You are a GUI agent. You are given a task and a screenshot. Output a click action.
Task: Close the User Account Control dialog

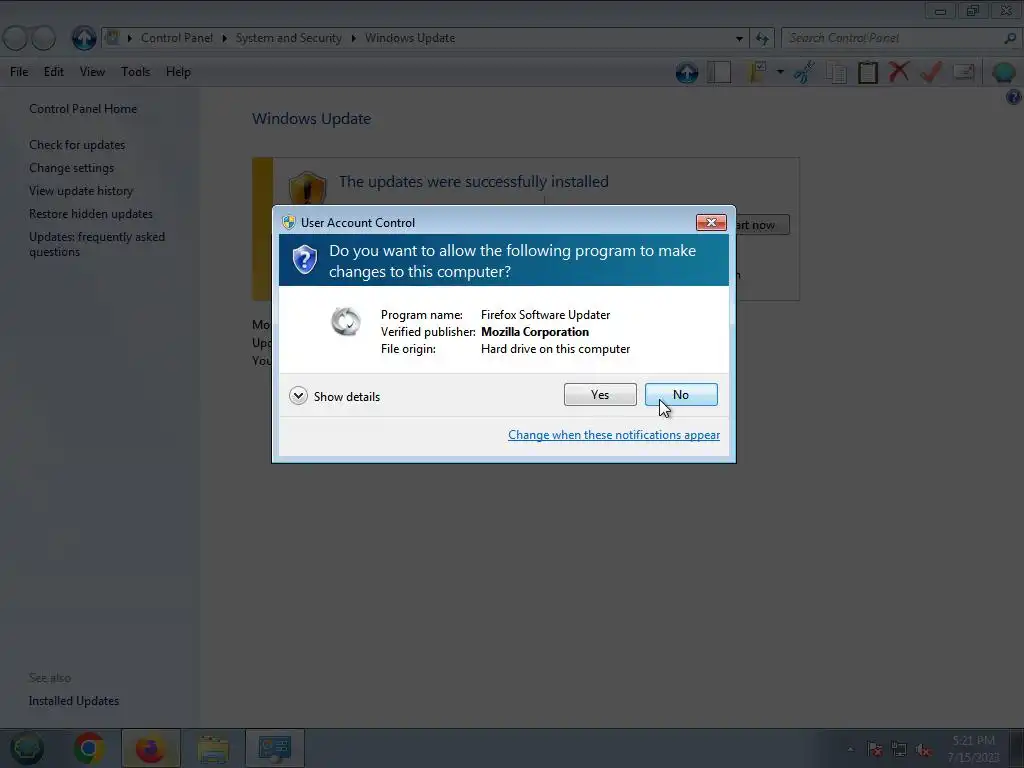click(x=711, y=223)
